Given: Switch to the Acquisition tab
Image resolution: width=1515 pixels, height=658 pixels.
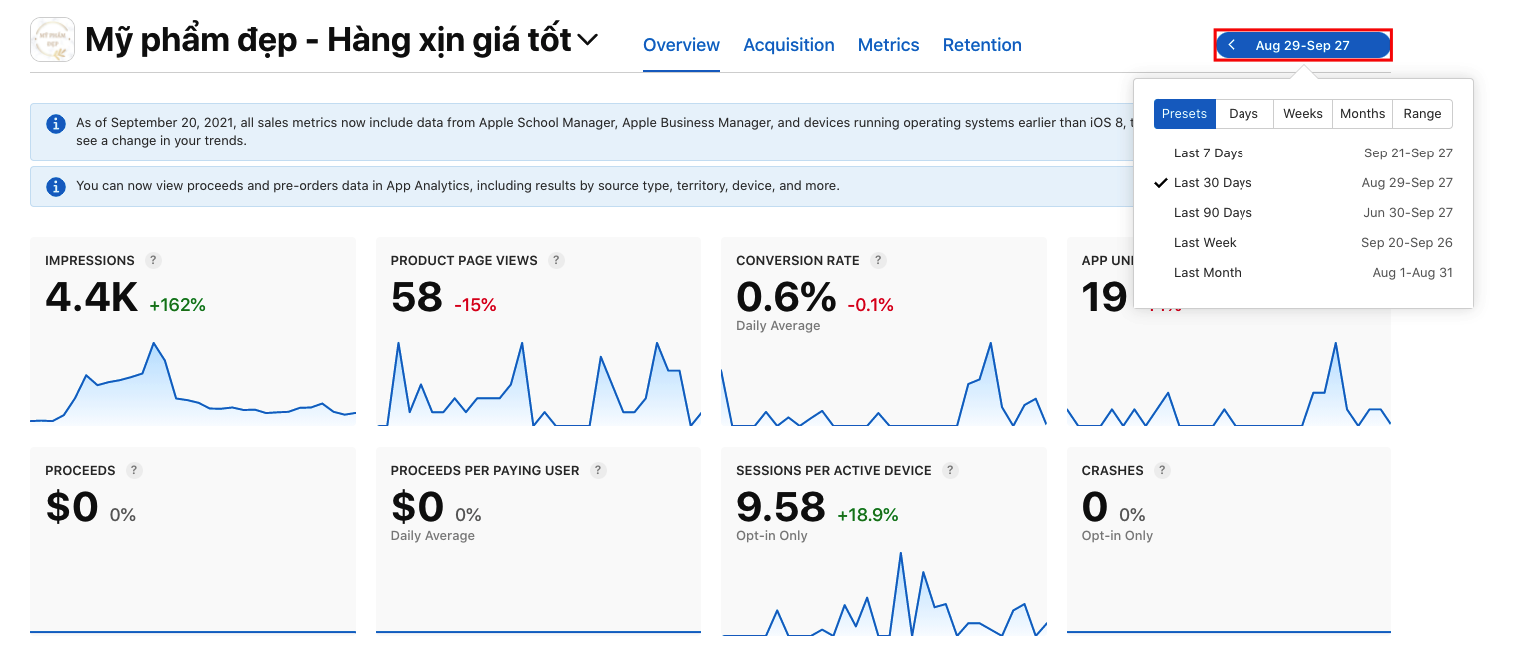Looking at the screenshot, I should tap(788, 45).
